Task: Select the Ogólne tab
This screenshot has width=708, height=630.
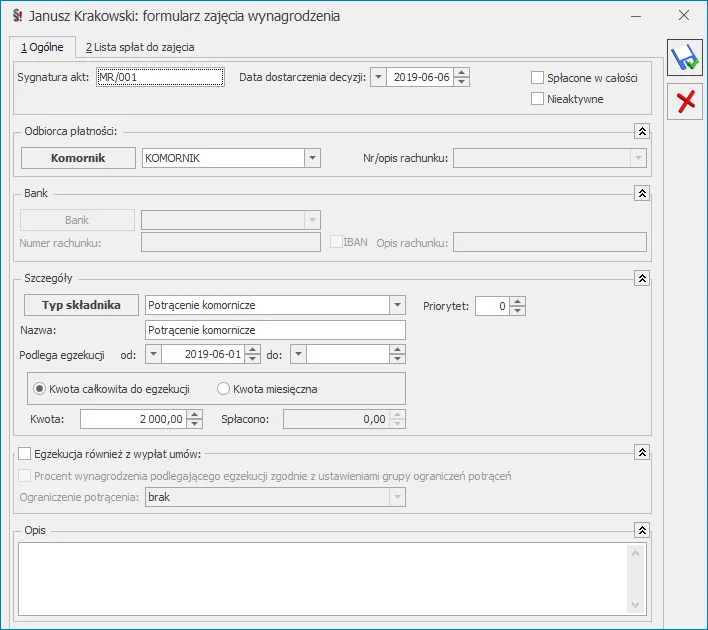Action: coord(42,47)
